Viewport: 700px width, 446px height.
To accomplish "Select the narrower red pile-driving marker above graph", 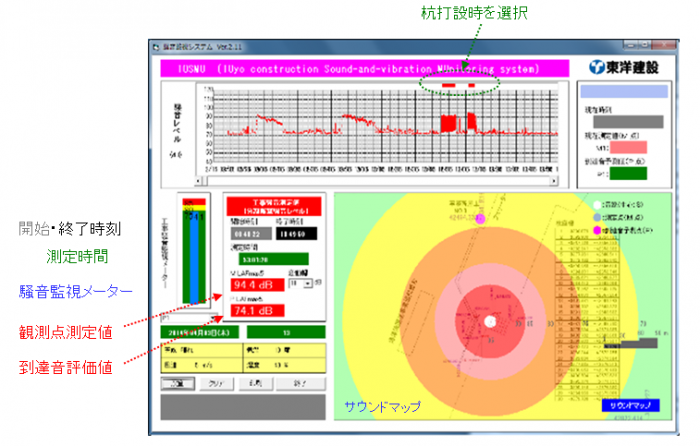I will tap(471, 85).
